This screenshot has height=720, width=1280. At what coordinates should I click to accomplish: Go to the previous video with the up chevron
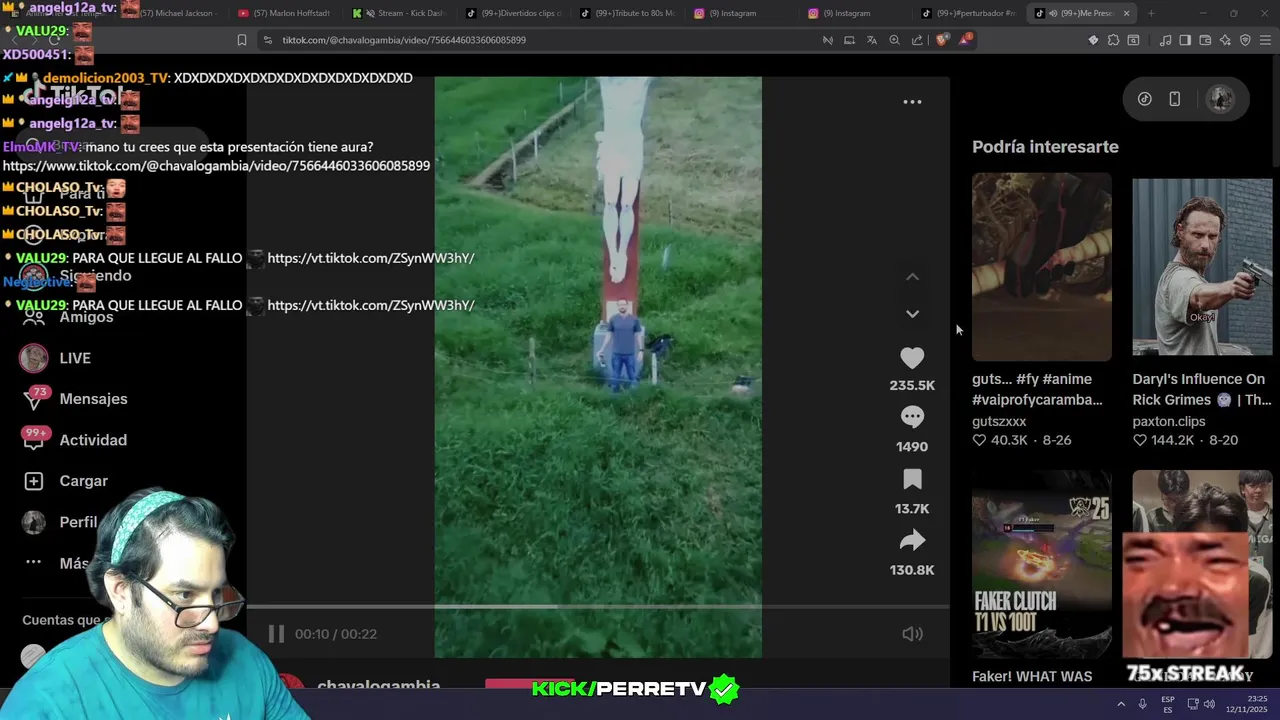pos(912,277)
